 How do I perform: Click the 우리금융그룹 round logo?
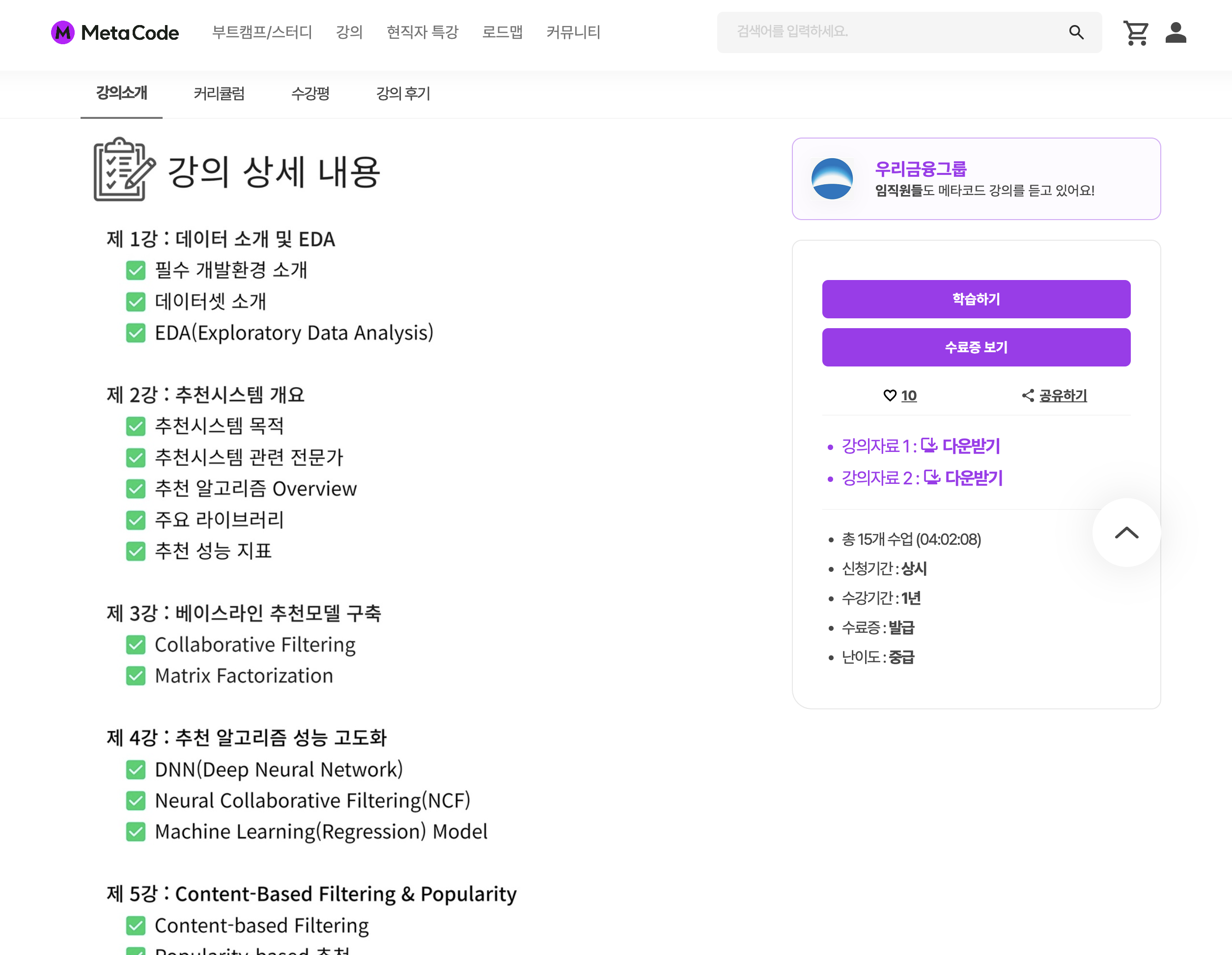pyautogui.click(x=832, y=179)
